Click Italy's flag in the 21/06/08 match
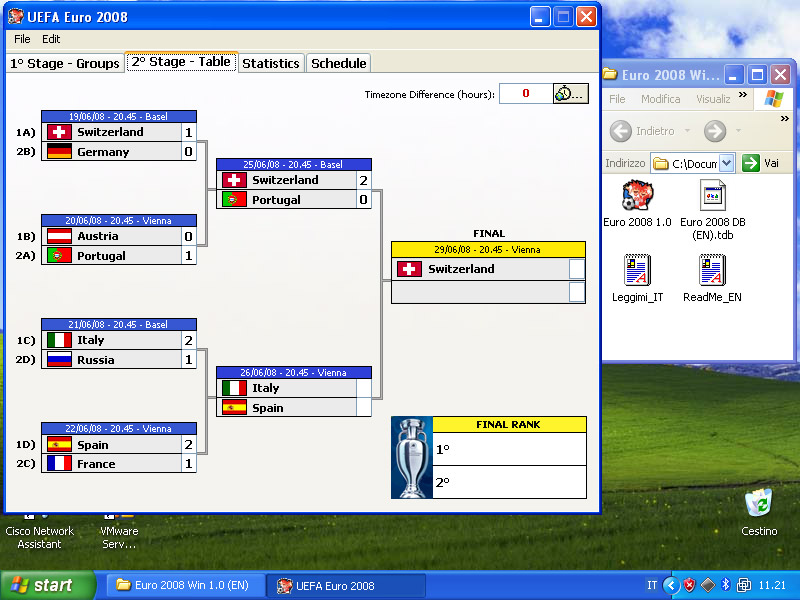The height and width of the screenshot is (600, 800). click(59, 340)
